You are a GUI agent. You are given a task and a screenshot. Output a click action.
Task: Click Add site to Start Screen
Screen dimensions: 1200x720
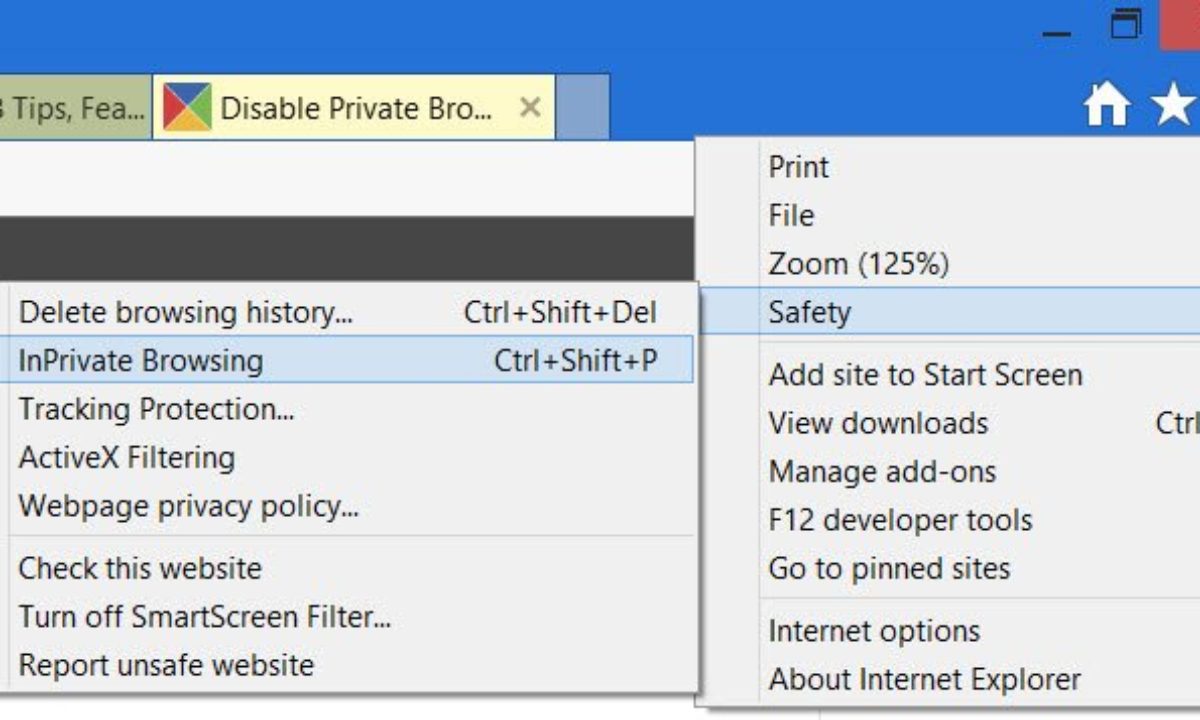(x=925, y=375)
